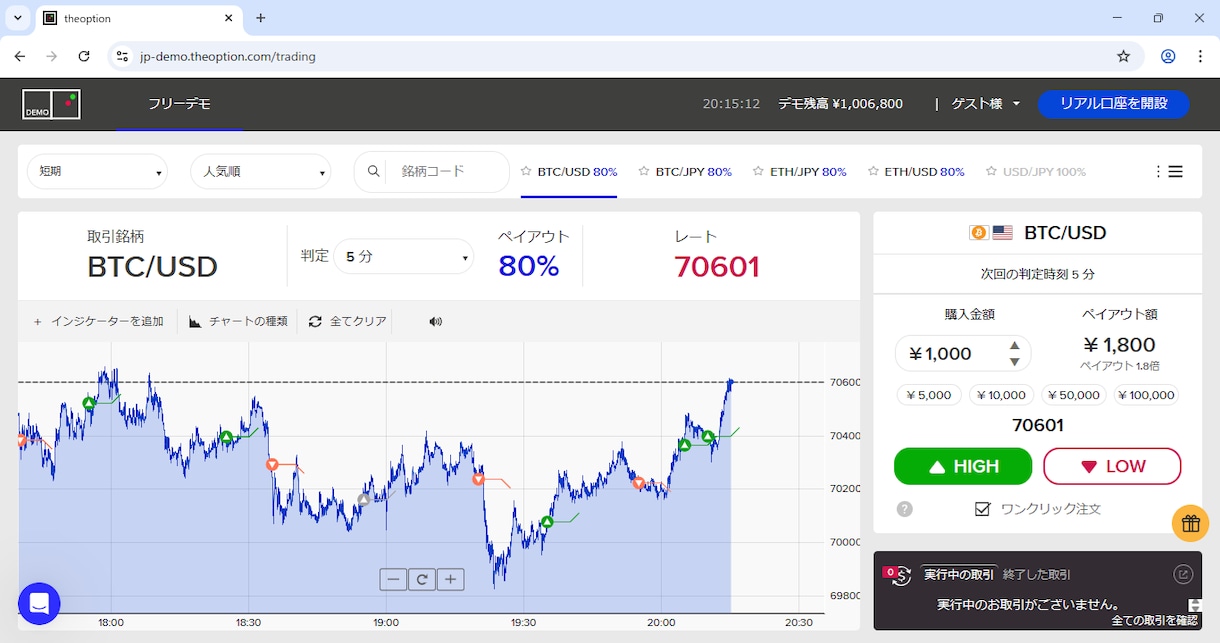The width and height of the screenshot is (1220, 643).
Task: Click the ¥1,800 payout amount
Action: 1119,345
